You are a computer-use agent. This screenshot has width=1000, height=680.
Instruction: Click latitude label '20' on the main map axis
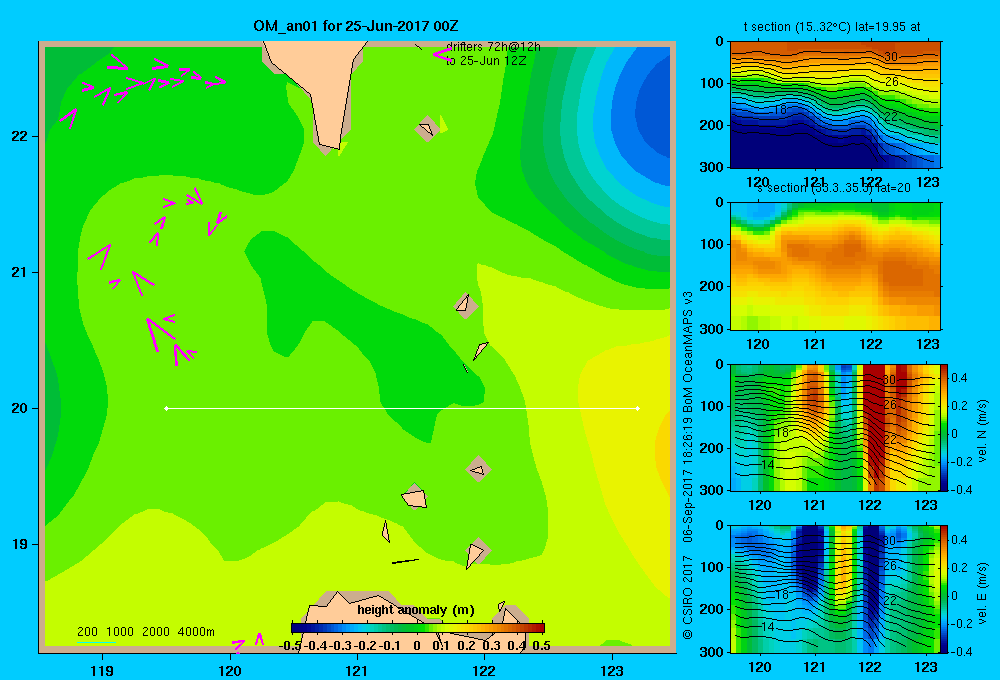[x=20, y=408]
